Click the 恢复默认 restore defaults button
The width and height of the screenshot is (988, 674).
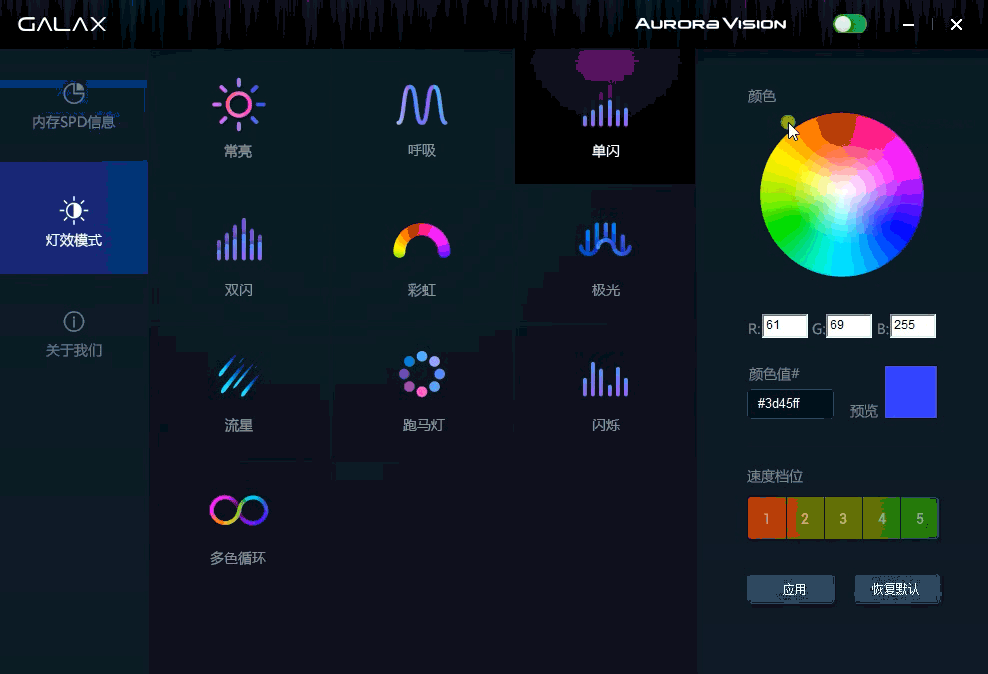click(x=897, y=589)
